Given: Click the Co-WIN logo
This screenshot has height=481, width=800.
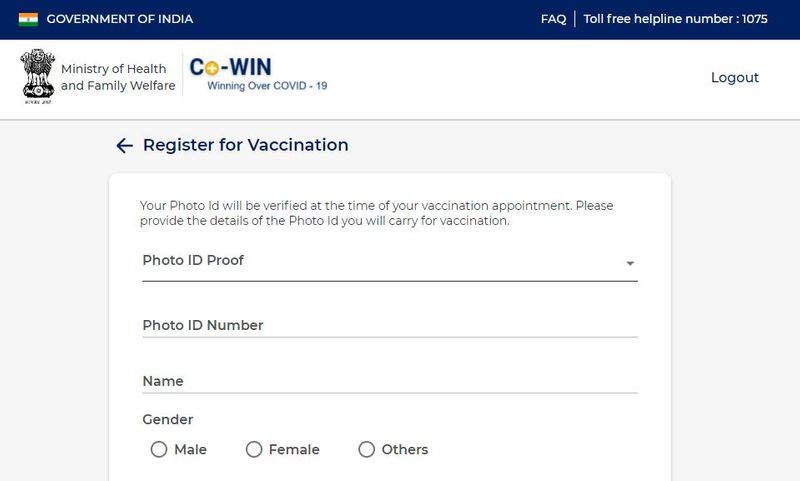Looking at the screenshot, I should point(258,74).
